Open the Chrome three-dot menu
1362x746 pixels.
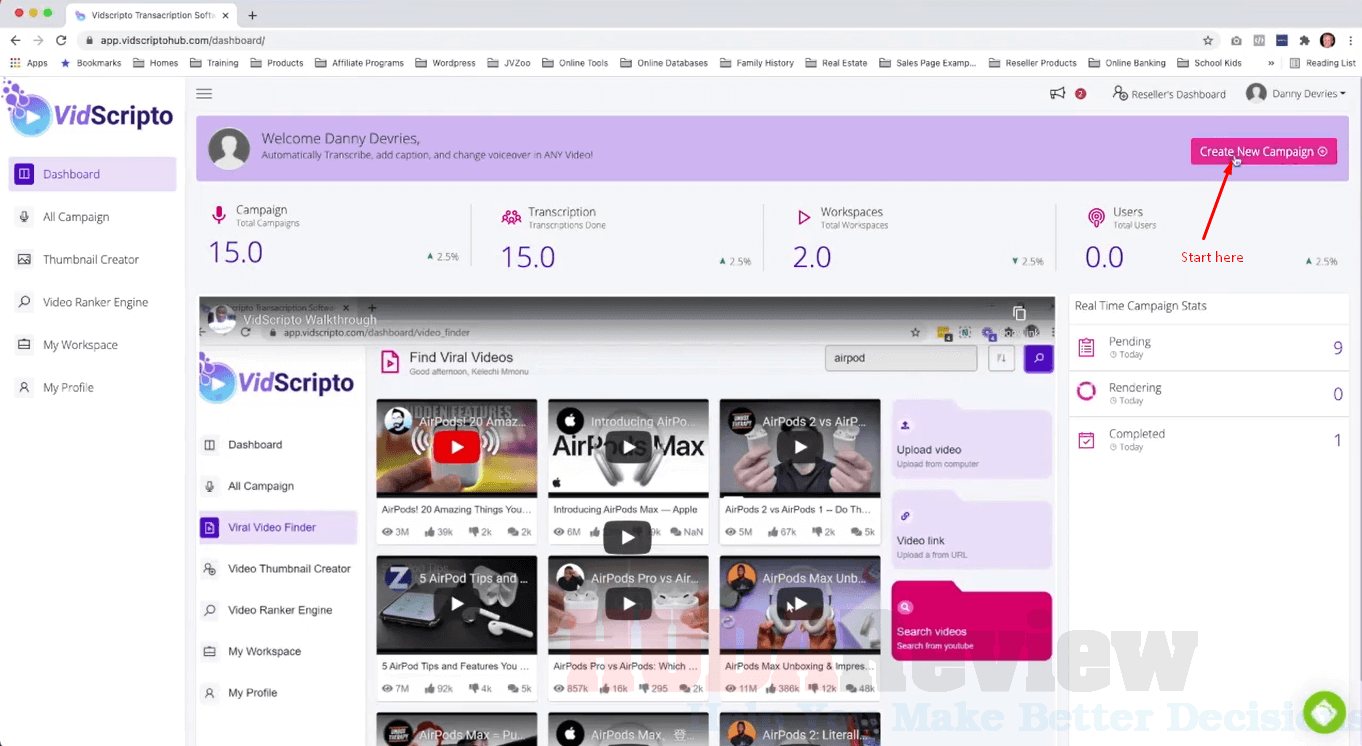pos(1349,40)
